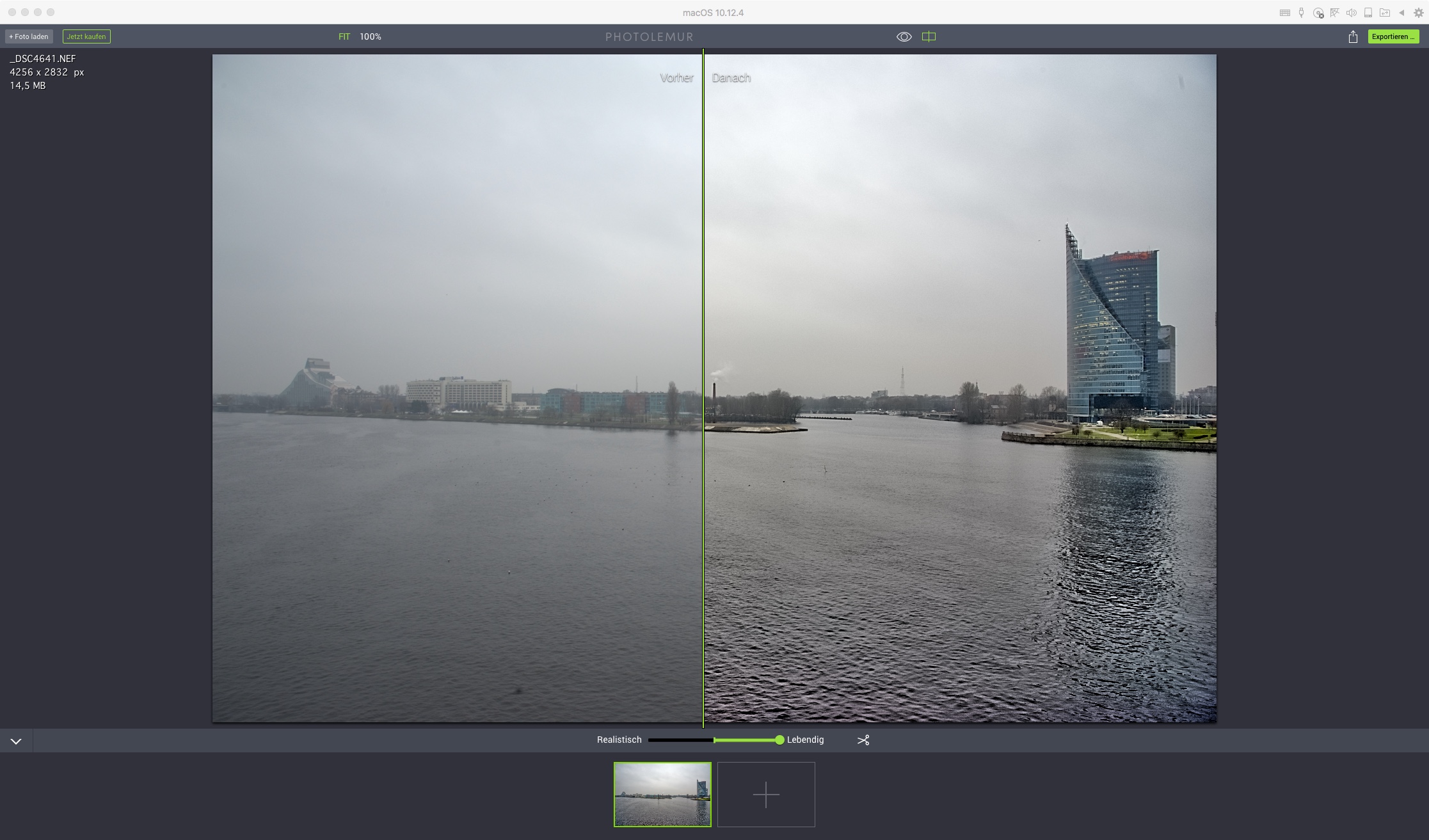Click the Lebendig label
This screenshot has height=840, width=1429.
(x=805, y=740)
